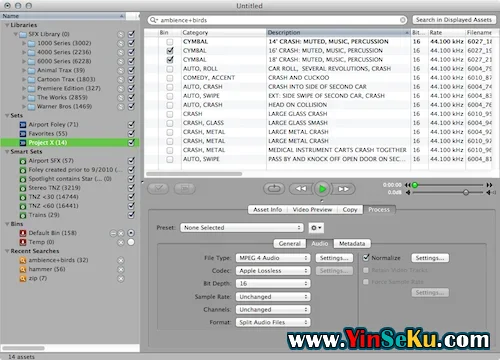Remove the zip recent search with its X icon
This screenshot has width=500, height=360.
click(x=121, y=279)
